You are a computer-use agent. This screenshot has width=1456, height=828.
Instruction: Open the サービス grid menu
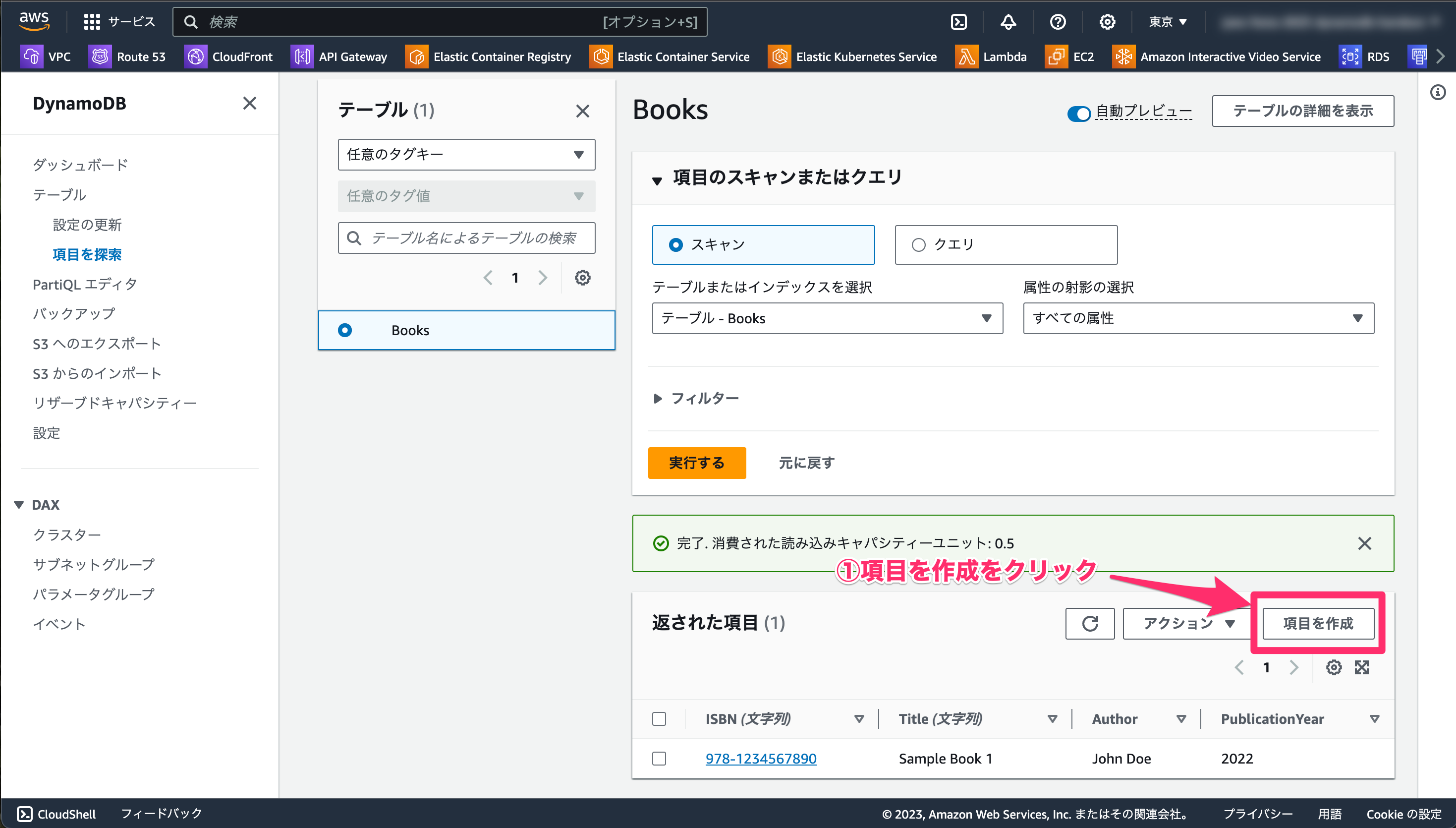point(119,22)
